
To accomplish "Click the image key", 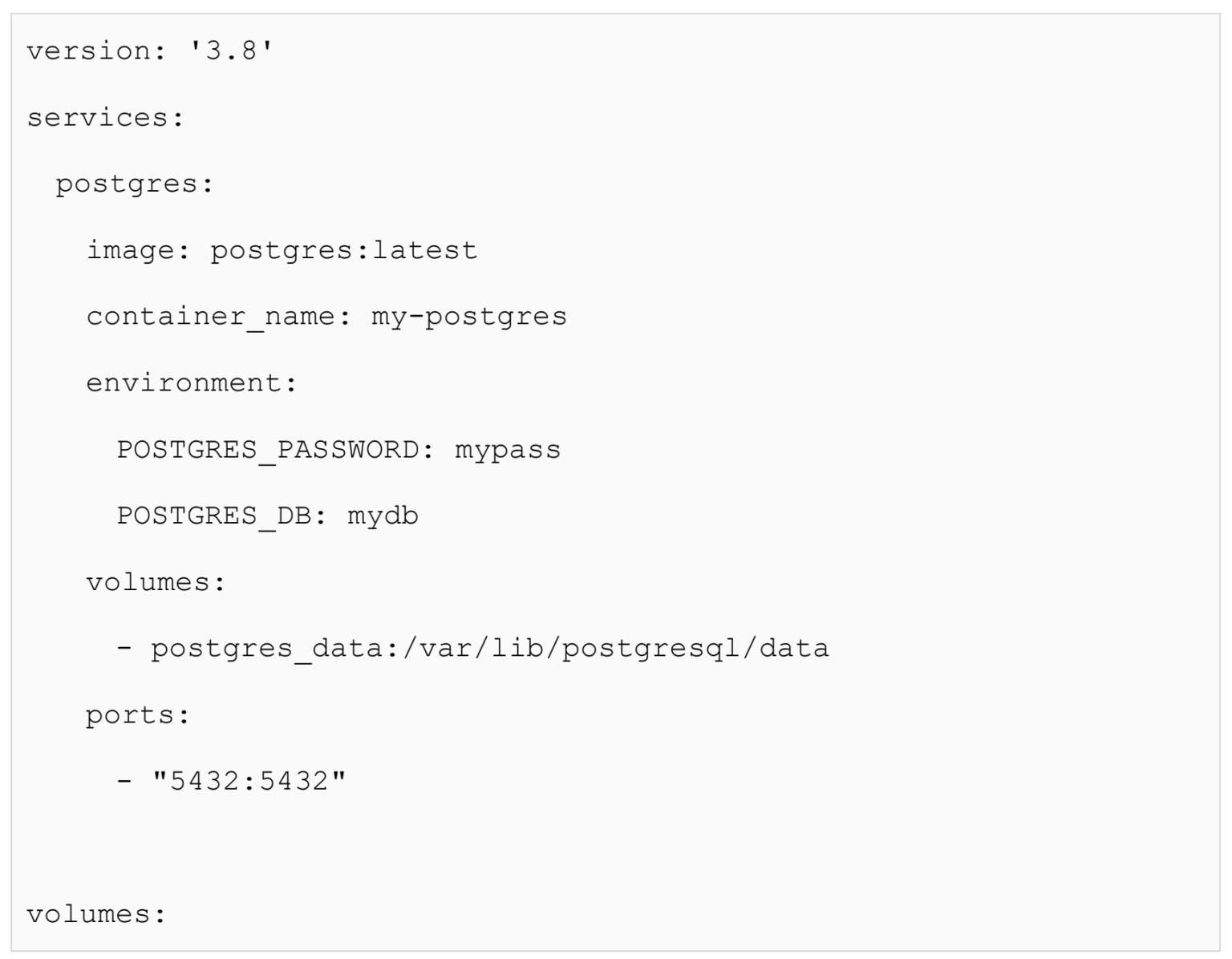I will (x=130, y=251).
